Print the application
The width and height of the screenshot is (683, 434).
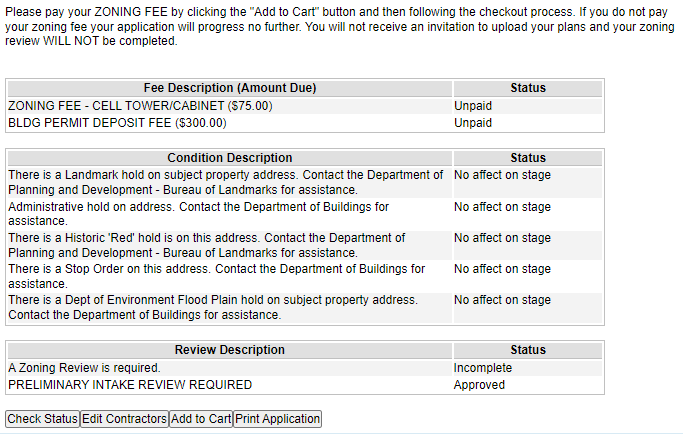pos(277,419)
